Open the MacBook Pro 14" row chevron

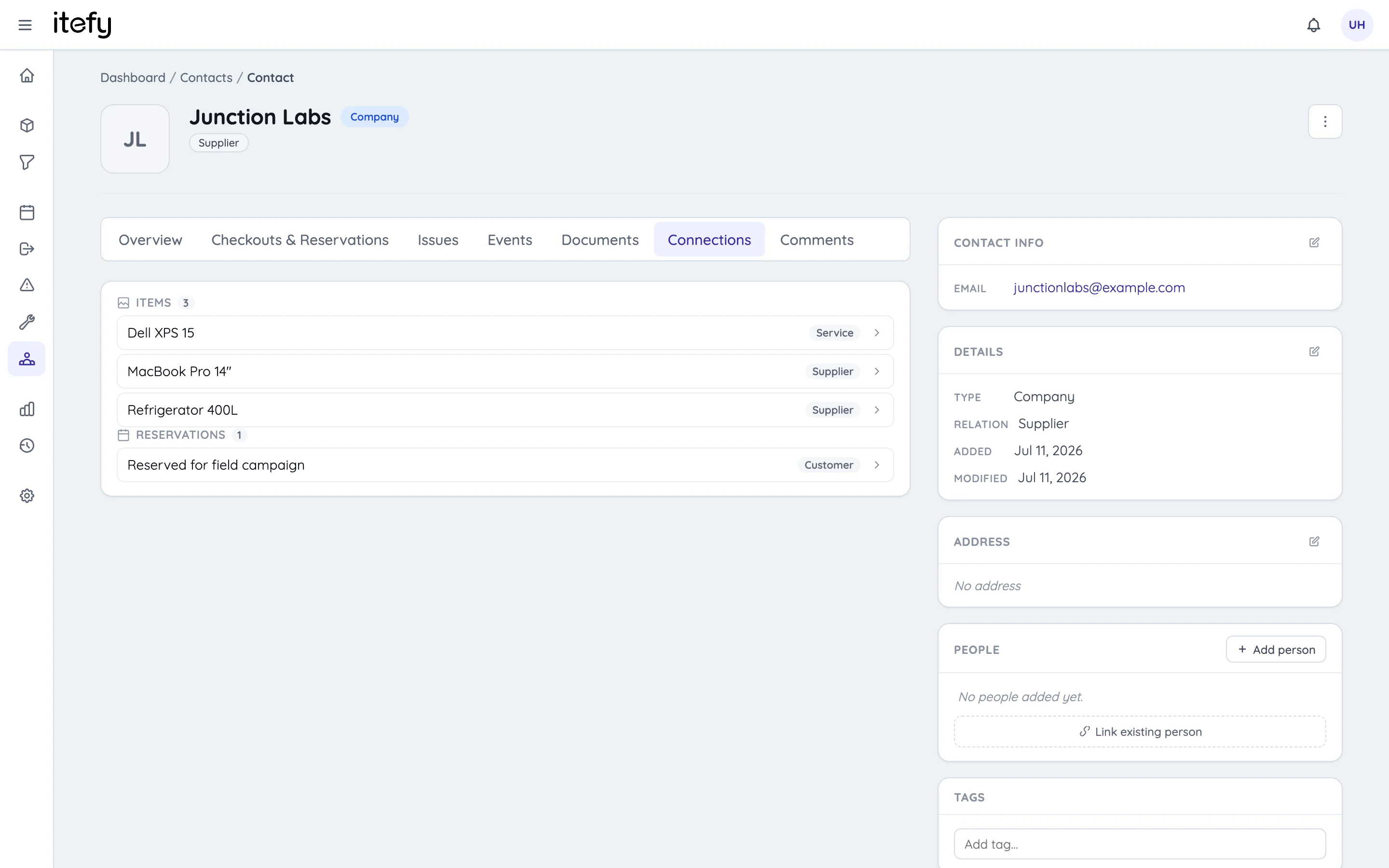click(876, 371)
